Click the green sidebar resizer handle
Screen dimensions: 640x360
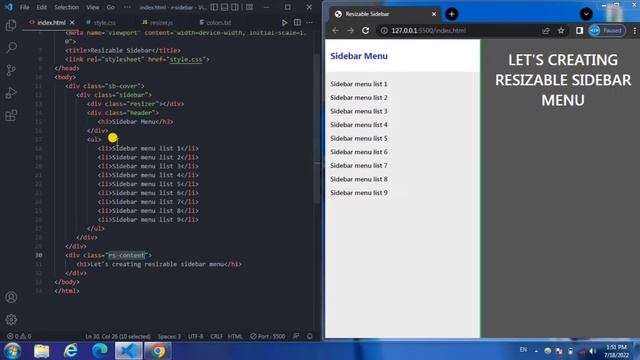click(x=481, y=188)
